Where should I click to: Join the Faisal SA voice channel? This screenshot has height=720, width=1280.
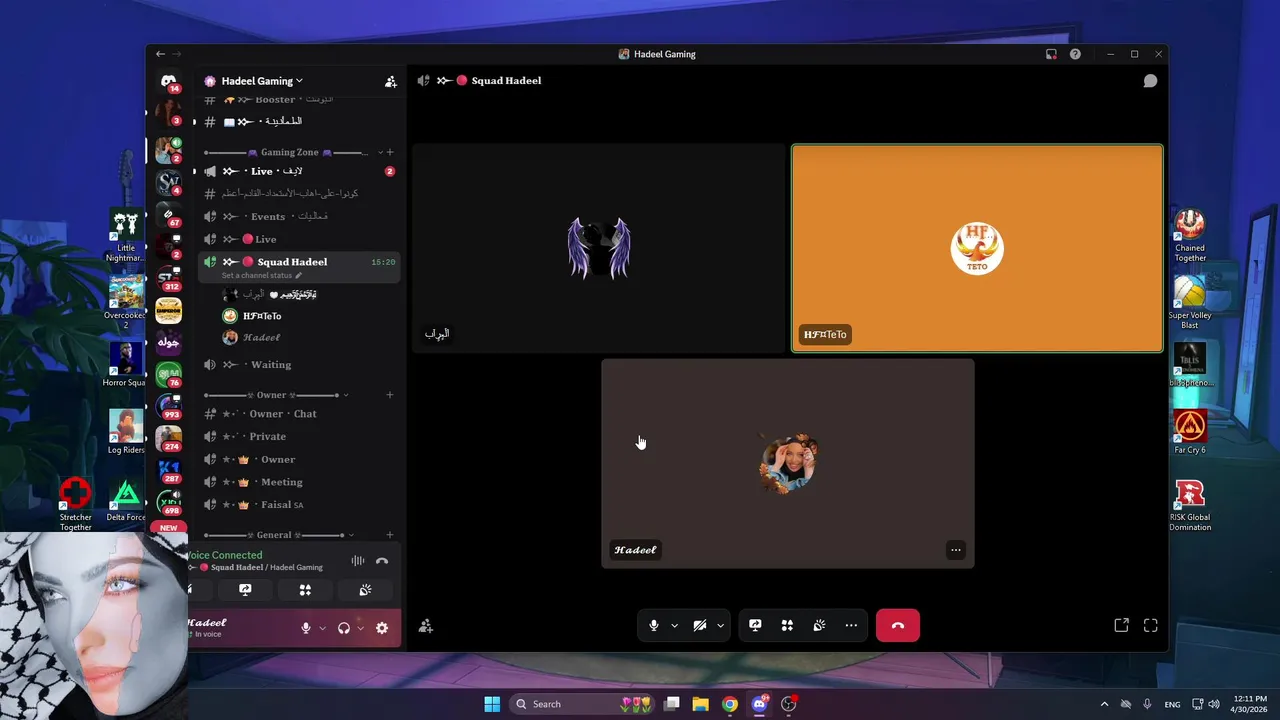[x=298, y=504]
